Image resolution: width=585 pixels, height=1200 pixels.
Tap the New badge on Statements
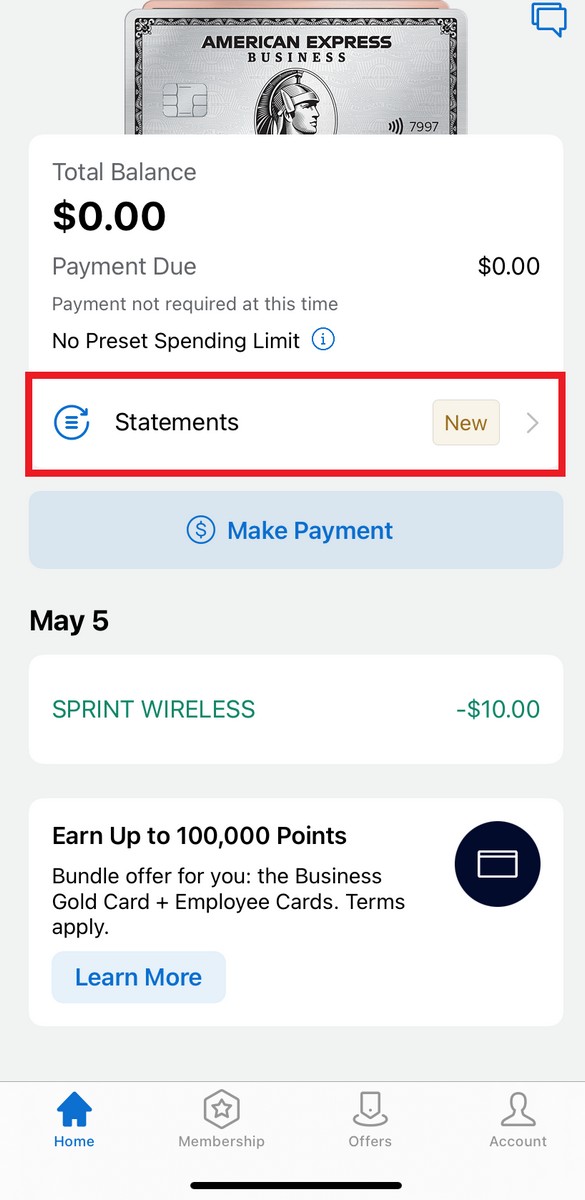click(x=465, y=422)
